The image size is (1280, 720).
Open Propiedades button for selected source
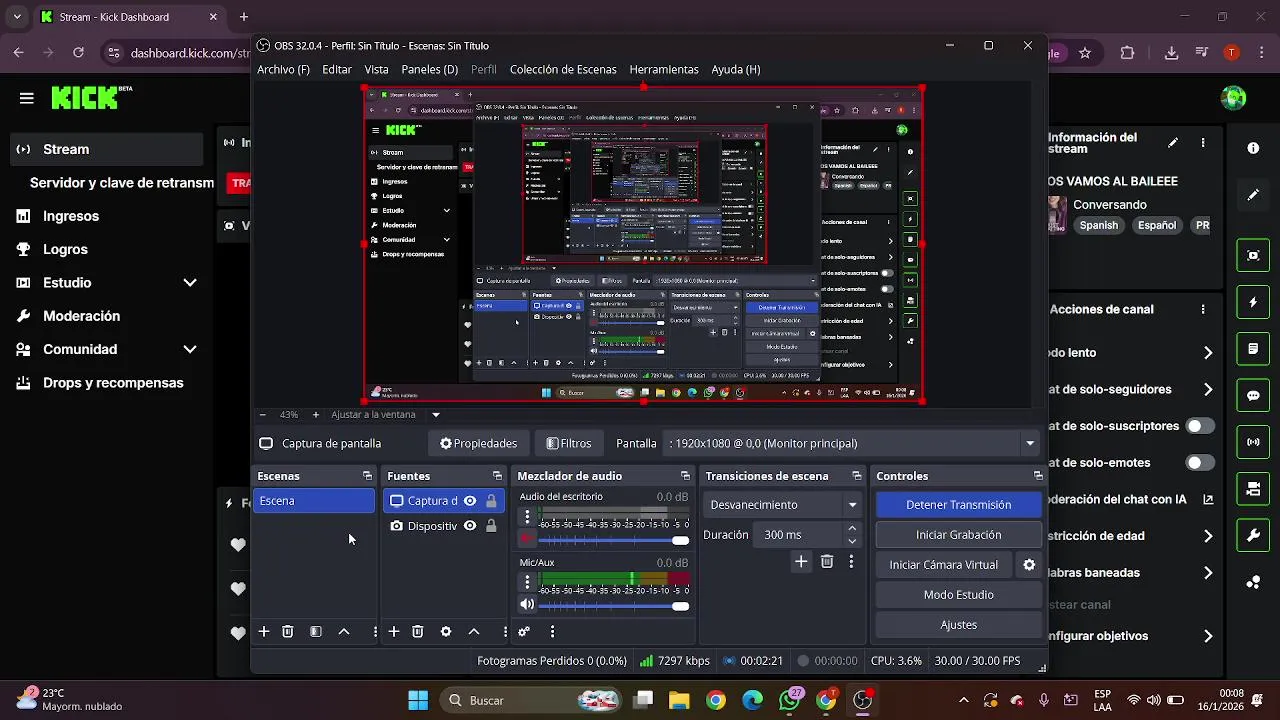tap(479, 443)
